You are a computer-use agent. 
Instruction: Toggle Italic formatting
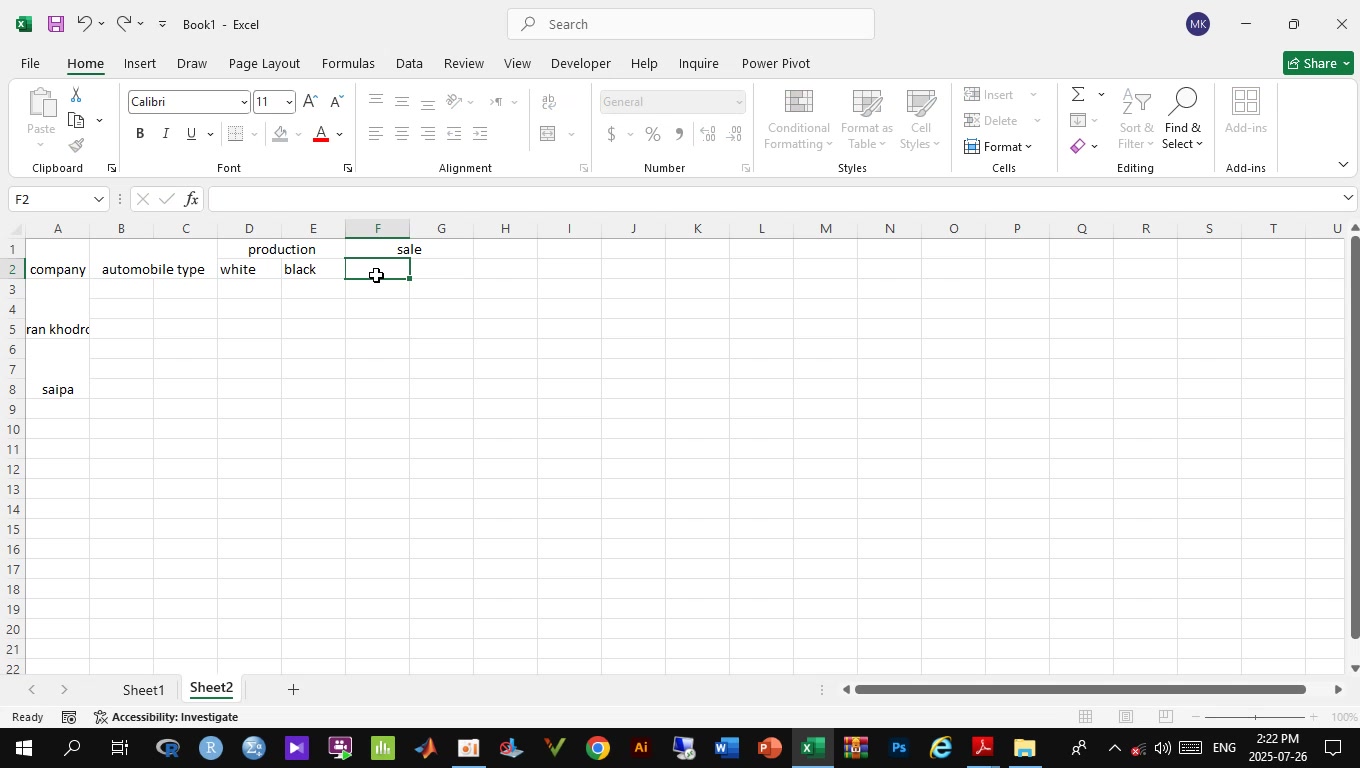coord(165,134)
